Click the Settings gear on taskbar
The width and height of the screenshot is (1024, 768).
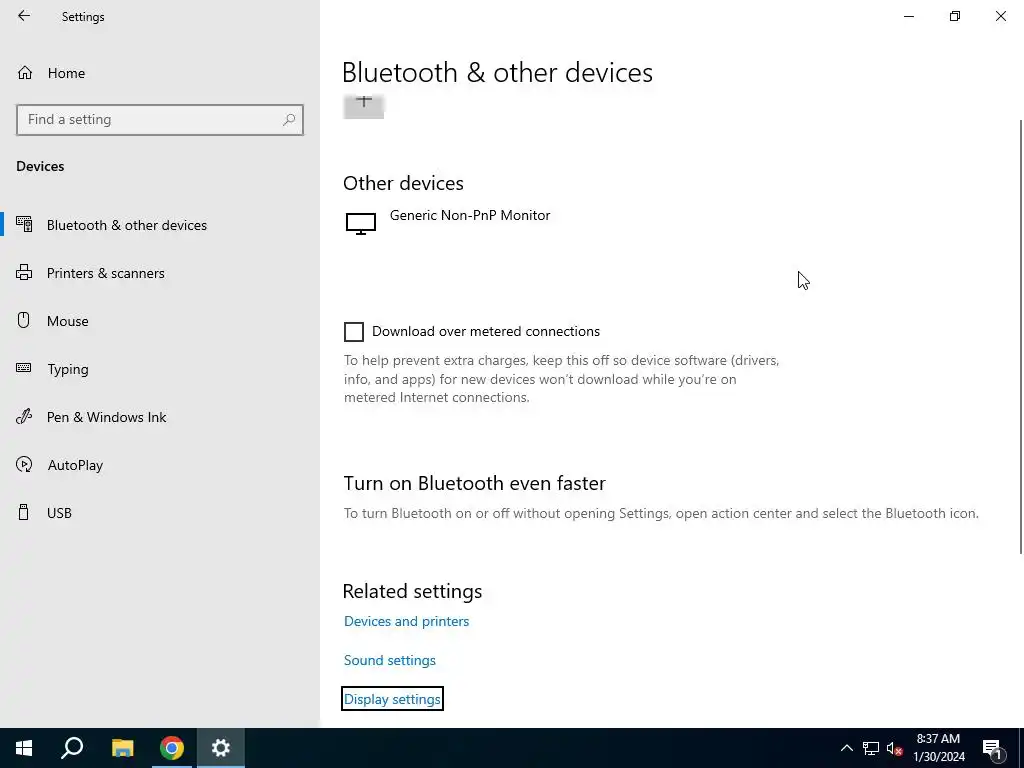pyautogui.click(x=221, y=748)
